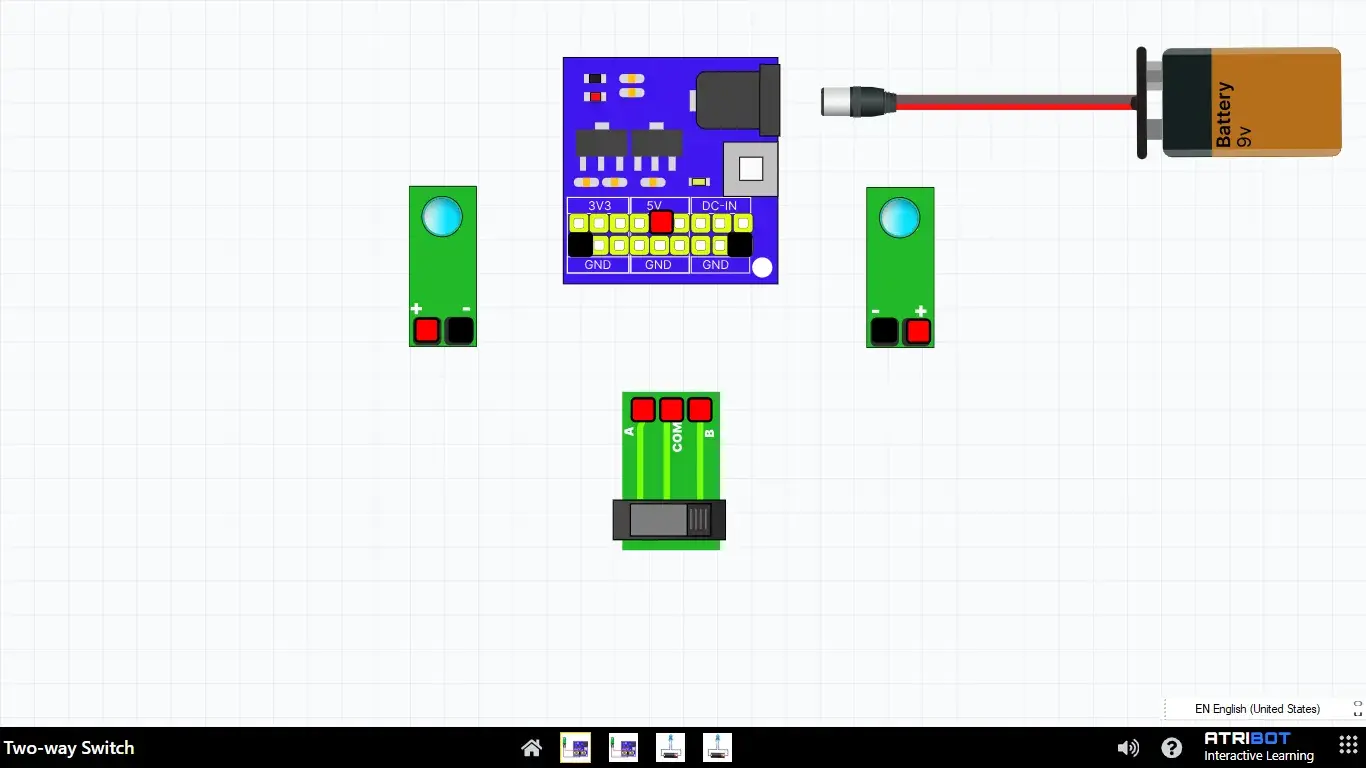Click the DC-IN label on the power board
The height and width of the screenshot is (768, 1366).
point(719,205)
